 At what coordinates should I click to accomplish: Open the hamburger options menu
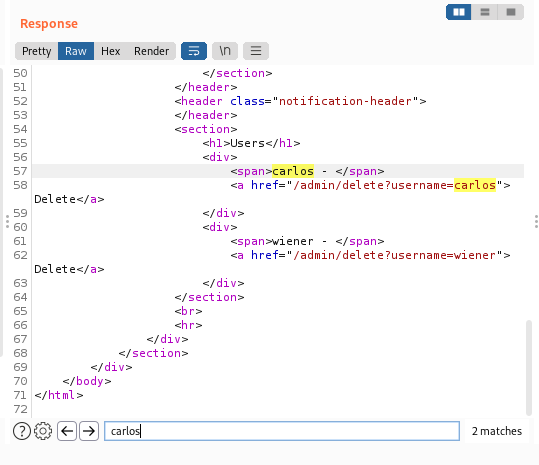pyautogui.click(x=256, y=51)
